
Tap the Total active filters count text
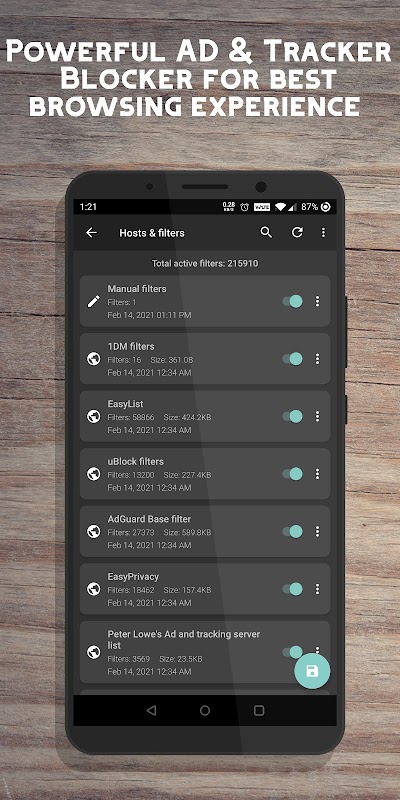tap(205, 264)
